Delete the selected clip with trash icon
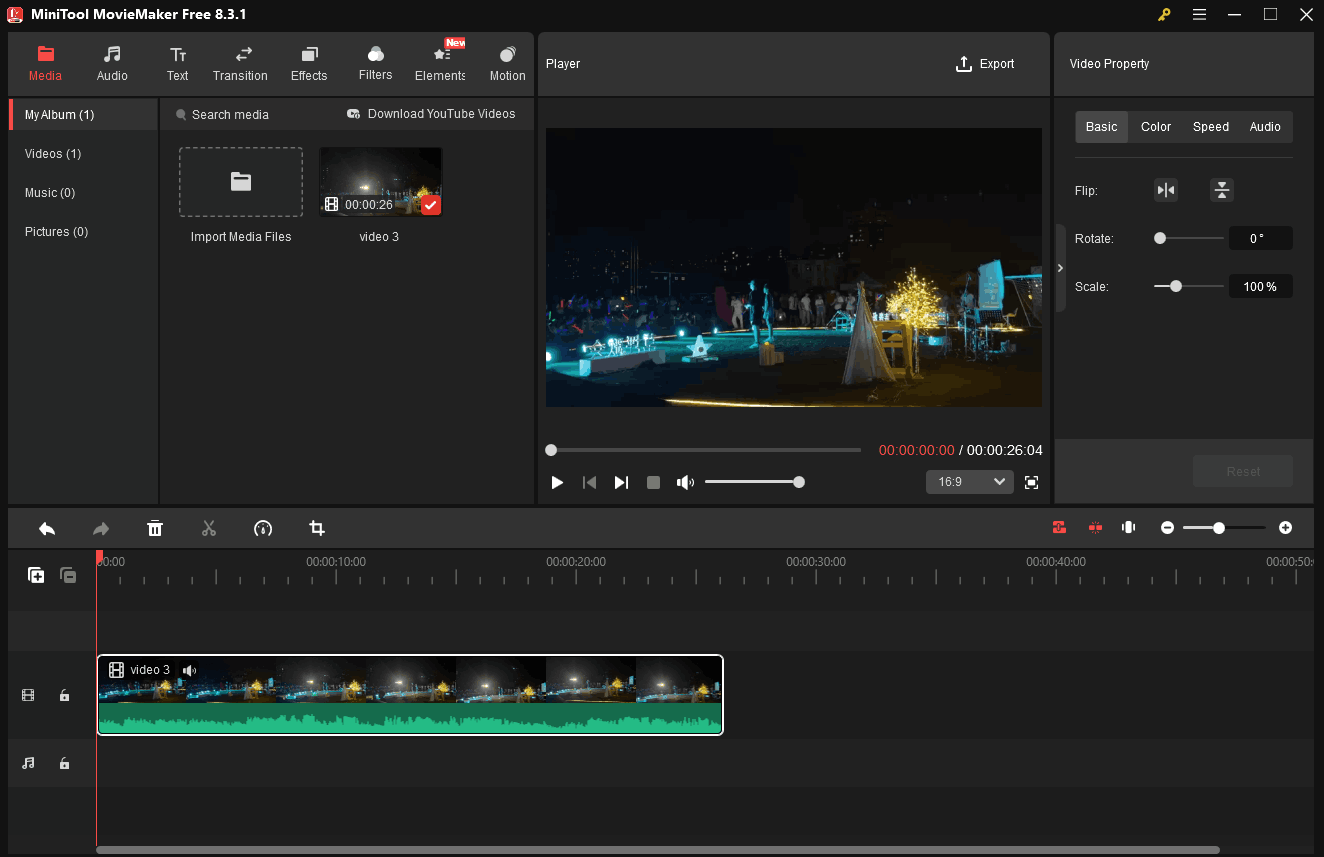The image size is (1324, 857). [155, 527]
